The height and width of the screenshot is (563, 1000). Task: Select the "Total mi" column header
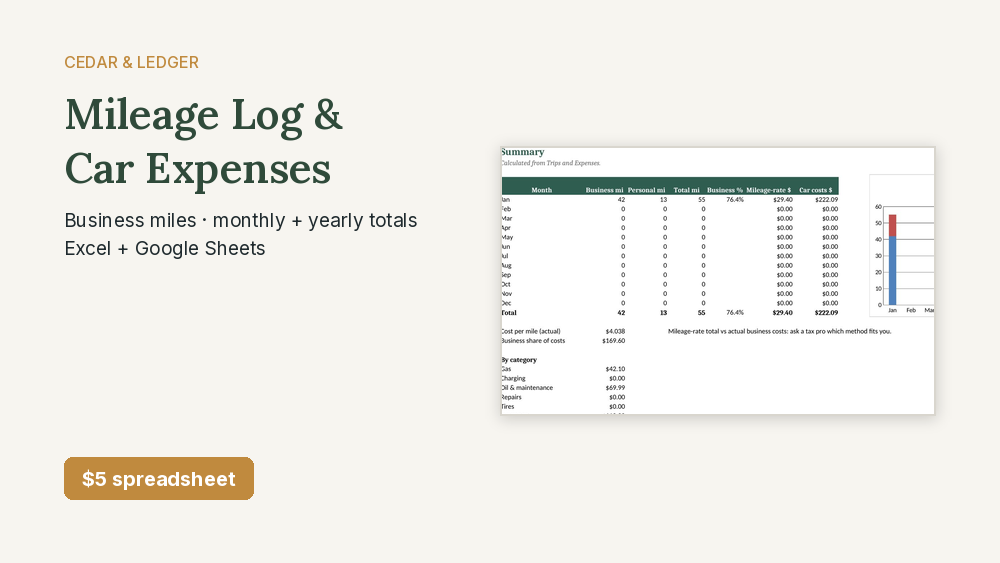[686, 190]
